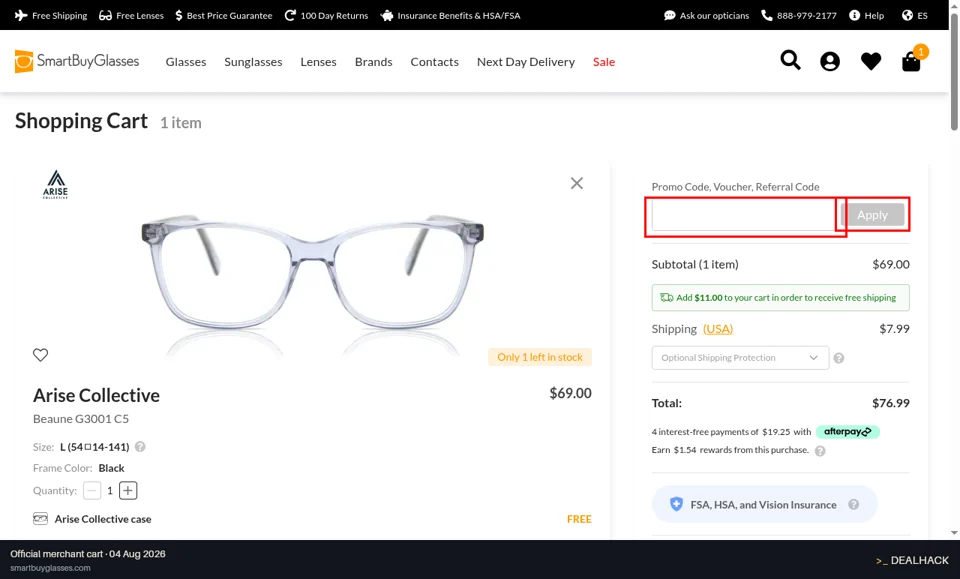This screenshot has height=579, width=960.
Task: Click shipping cost $7.99
Action: click(x=894, y=329)
